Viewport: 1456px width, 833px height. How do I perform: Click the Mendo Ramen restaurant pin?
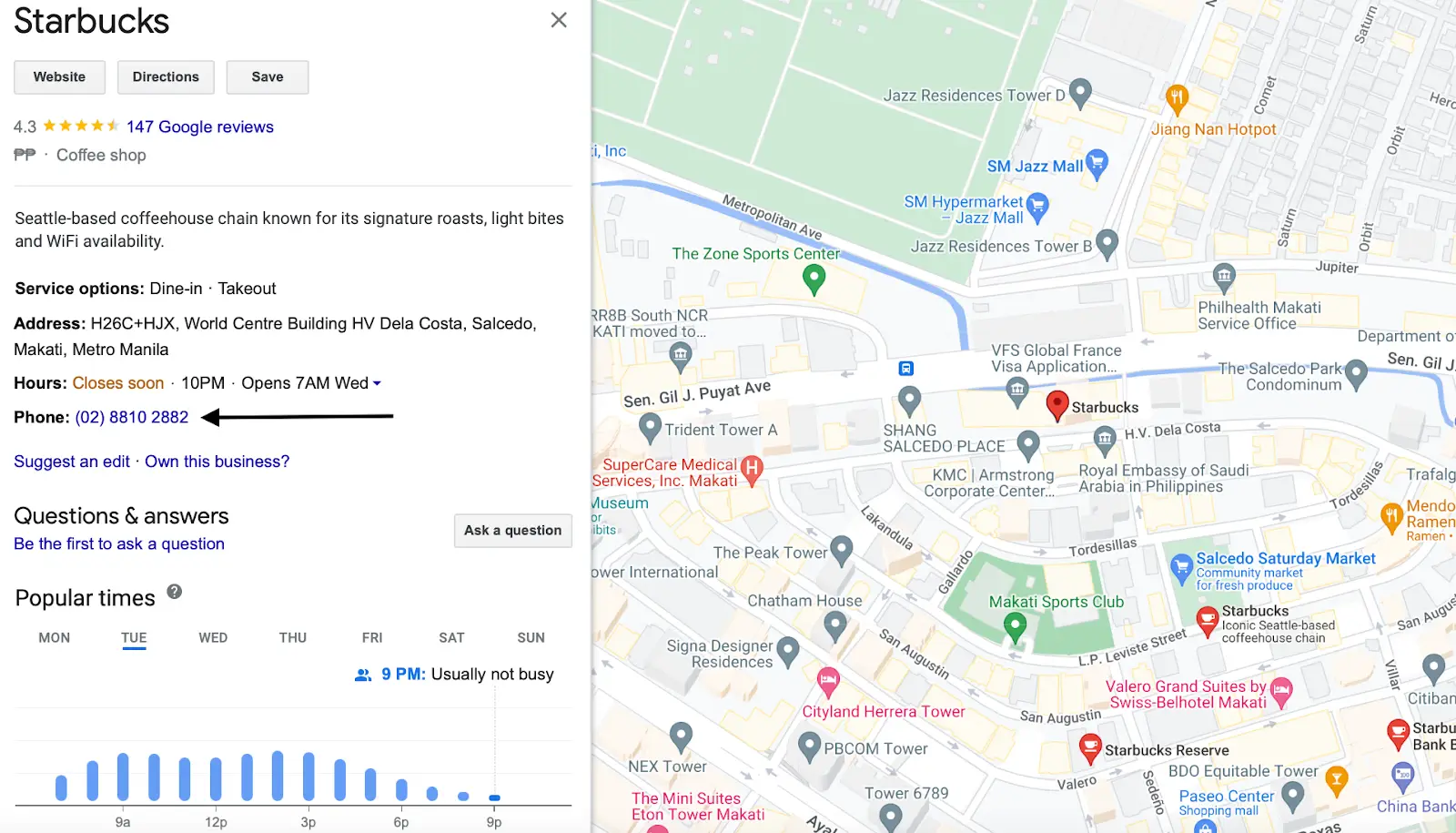(x=1390, y=517)
